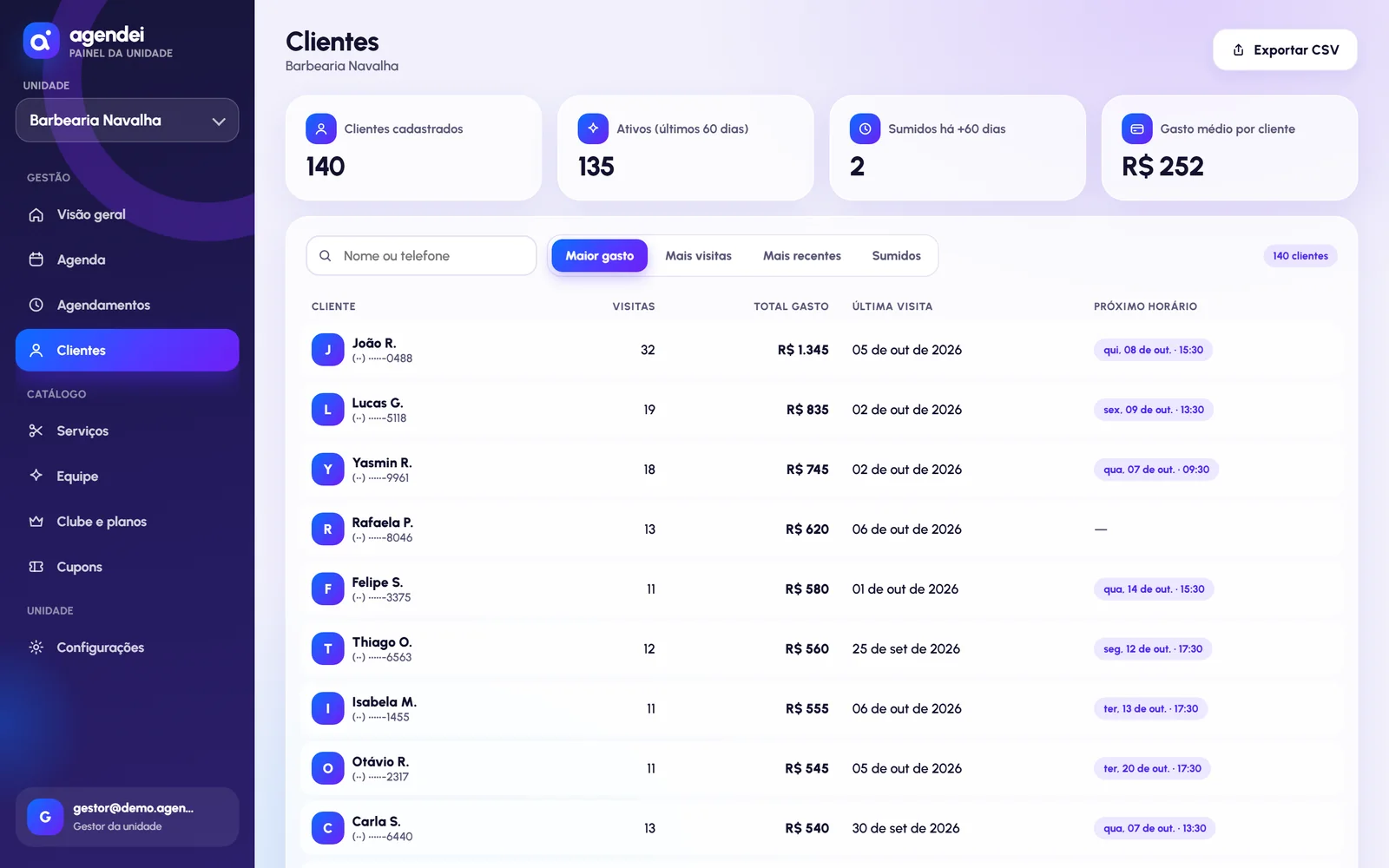Show the Sumidos filter tab
The width and height of the screenshot is (1389, 868).
[897, 256]
